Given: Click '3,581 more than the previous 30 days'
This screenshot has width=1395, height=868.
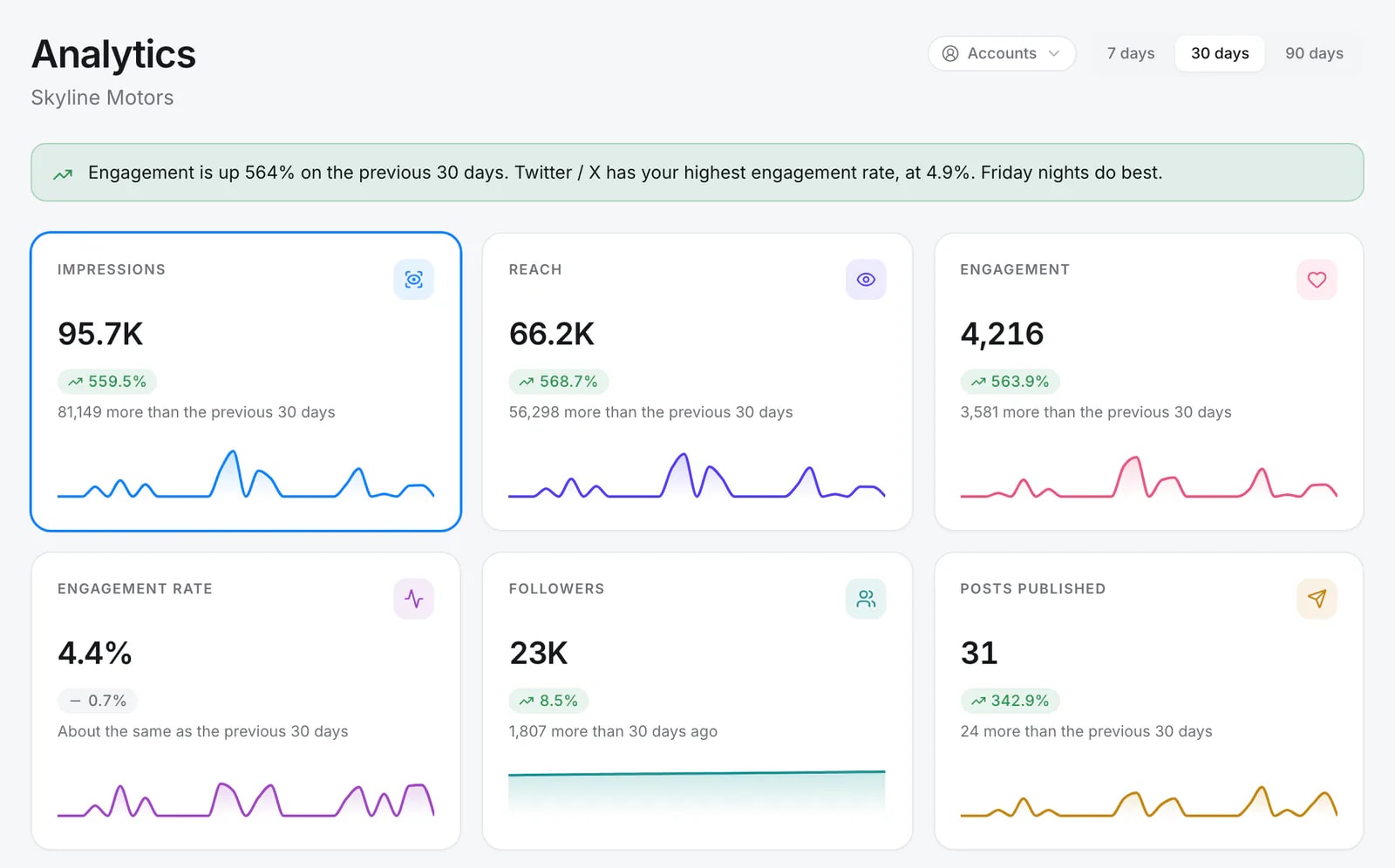Looking at the screenshot, I should click(x=1096, y=412).
